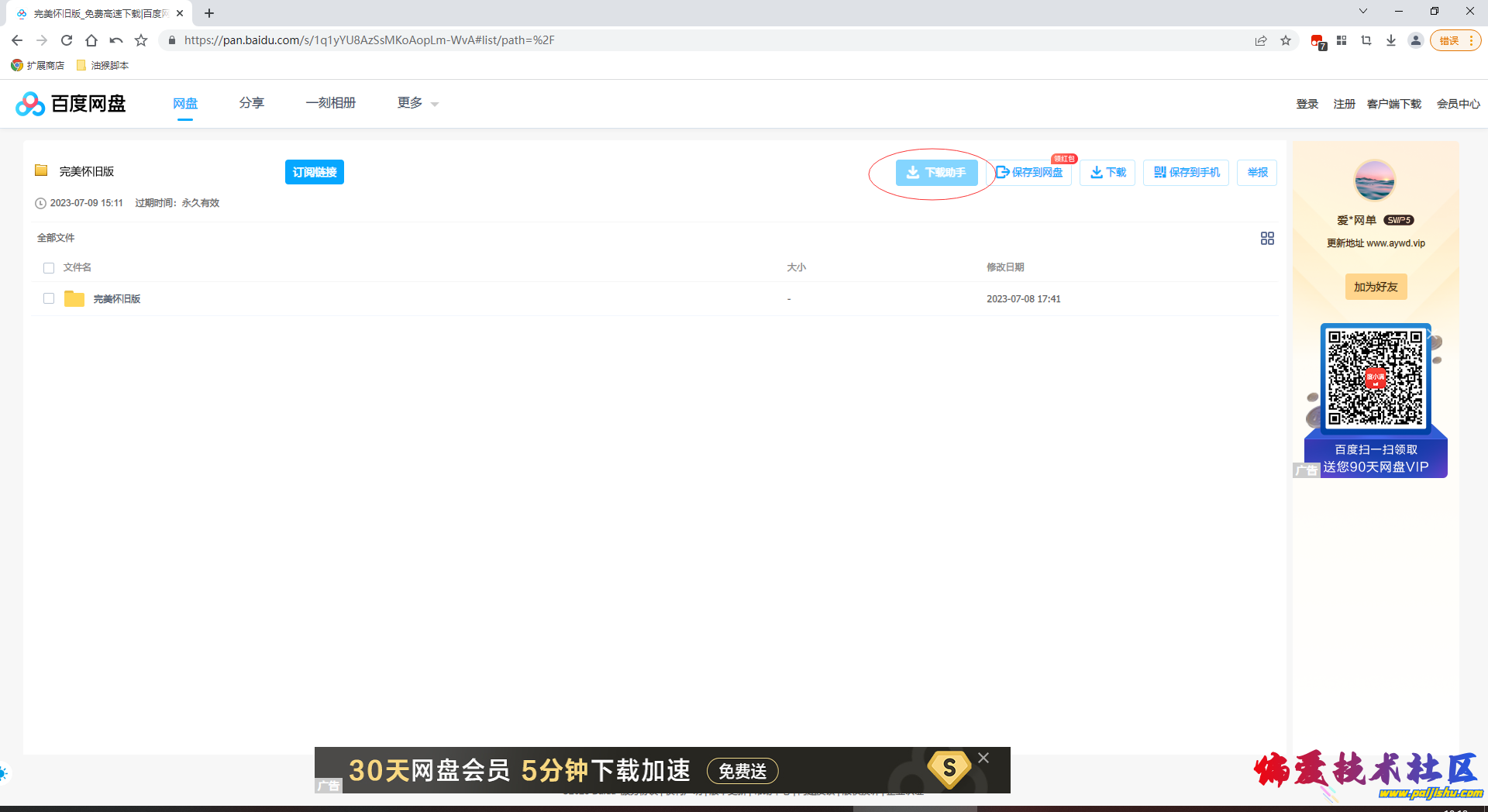Screen dimensions: 1488x812
Task: Click inside the browser address bar
Action: pyautogui.click(x=465, y=40)
